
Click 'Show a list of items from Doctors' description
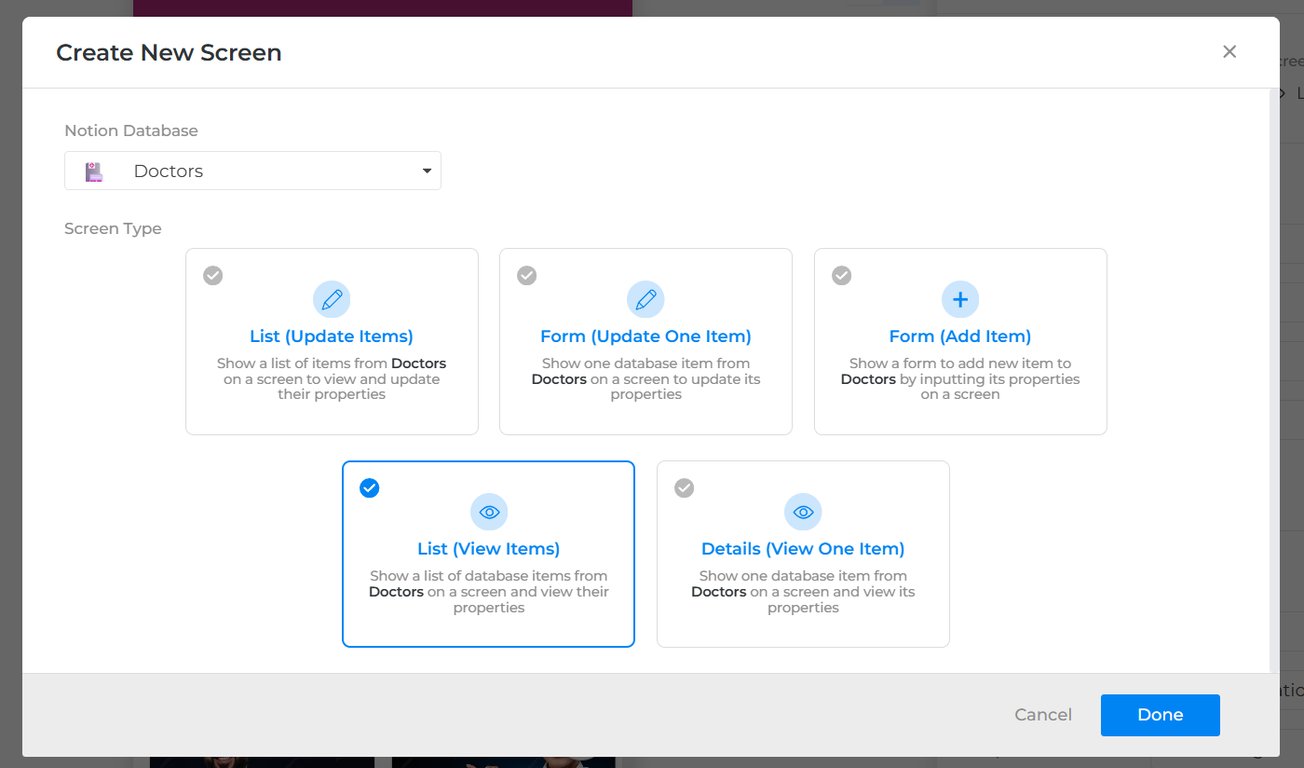(x=332, y=379)
